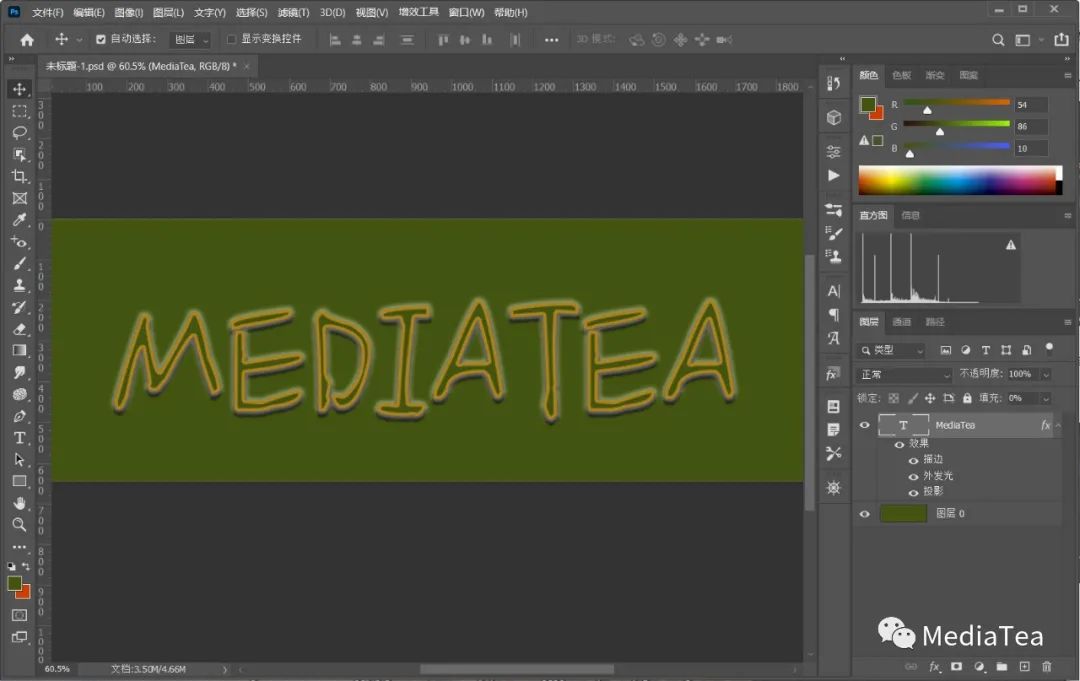
Task: Toggle the 自动选择 checkbox
Action: click(x=101, y=39)
